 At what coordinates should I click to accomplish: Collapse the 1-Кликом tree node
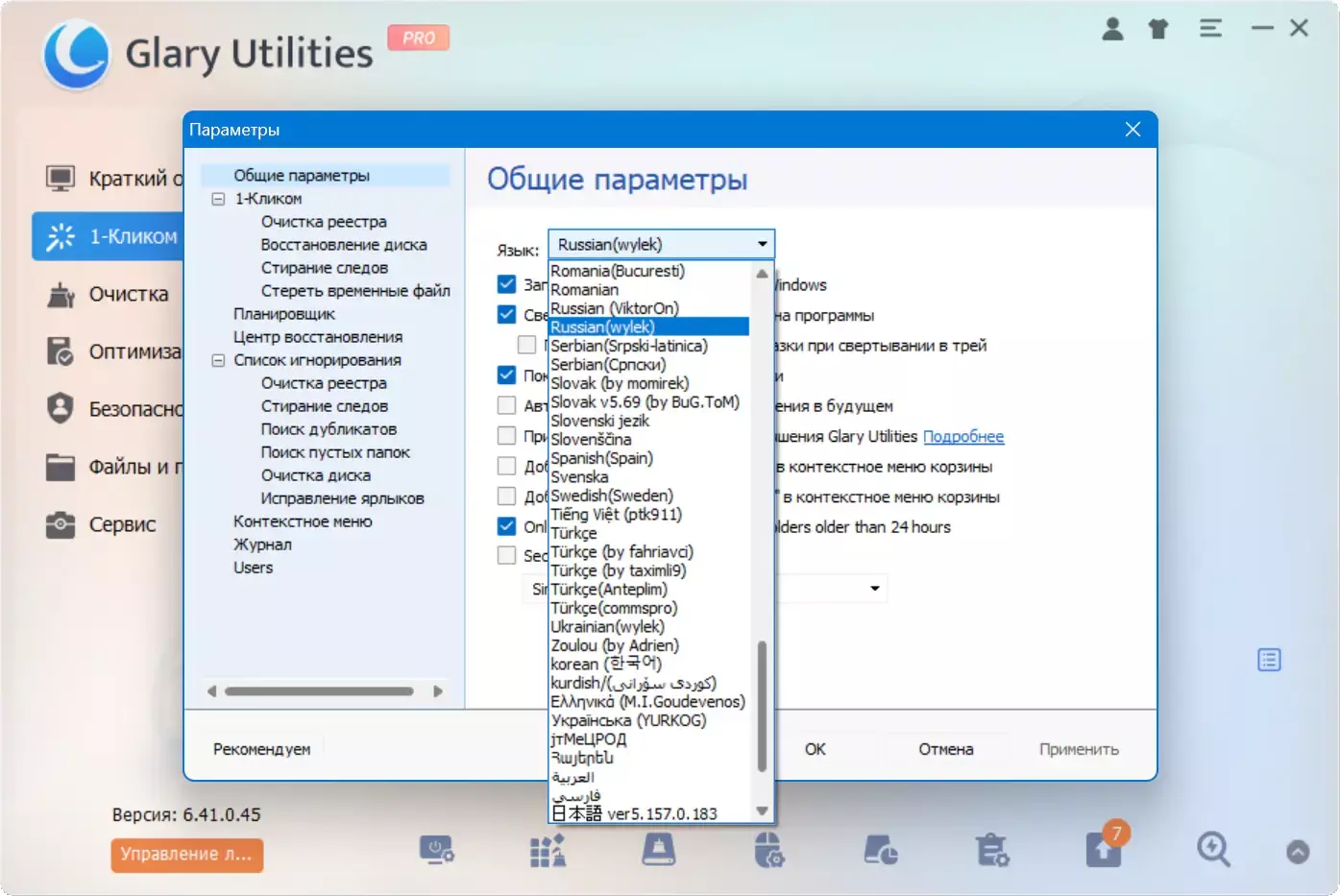click(218, 199)
